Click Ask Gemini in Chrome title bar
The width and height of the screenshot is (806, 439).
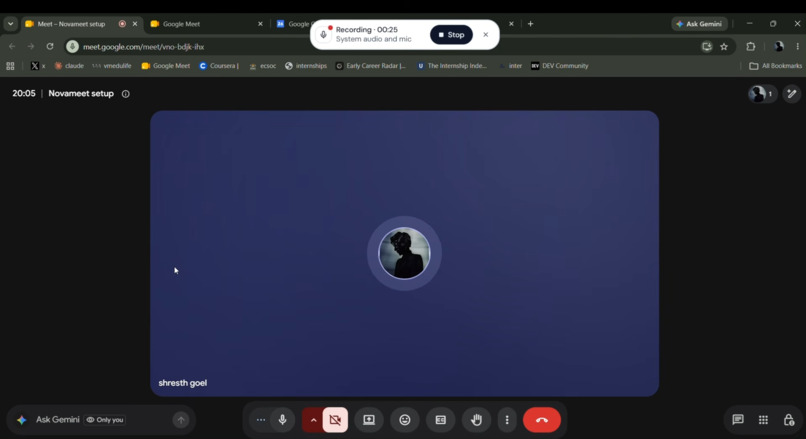coord(699,24)
